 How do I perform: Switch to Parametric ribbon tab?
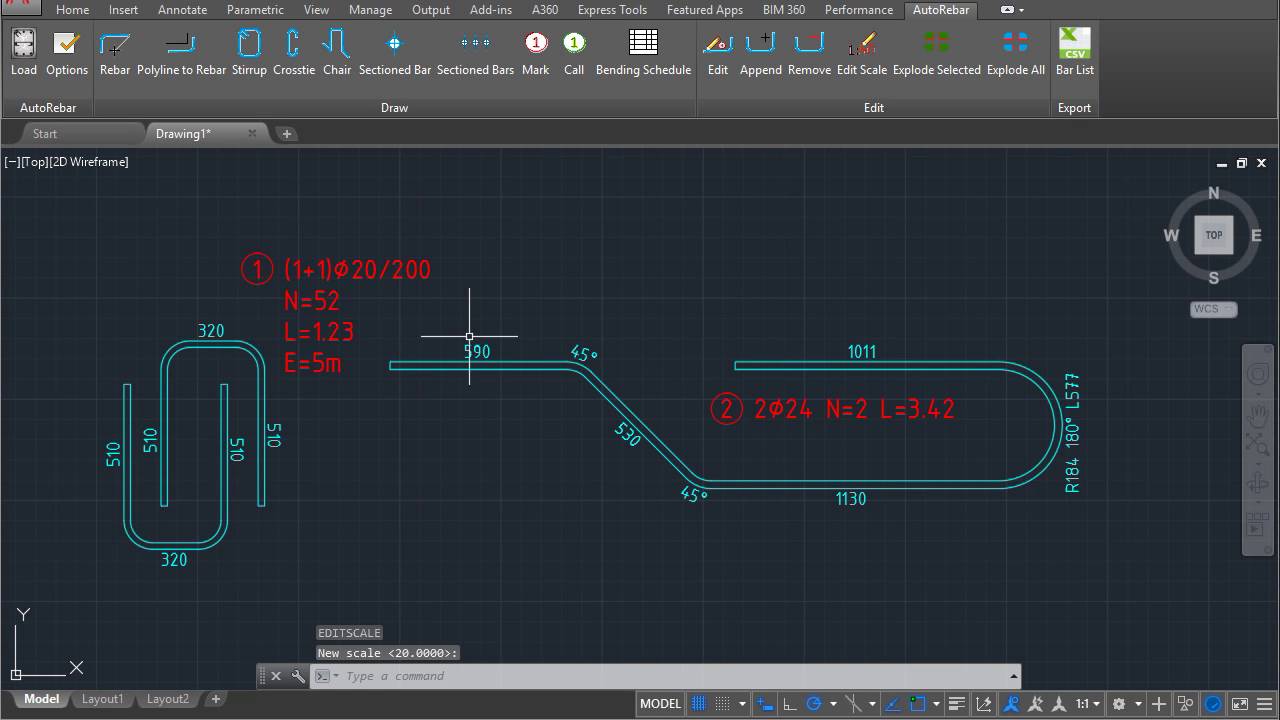[255, 10]
